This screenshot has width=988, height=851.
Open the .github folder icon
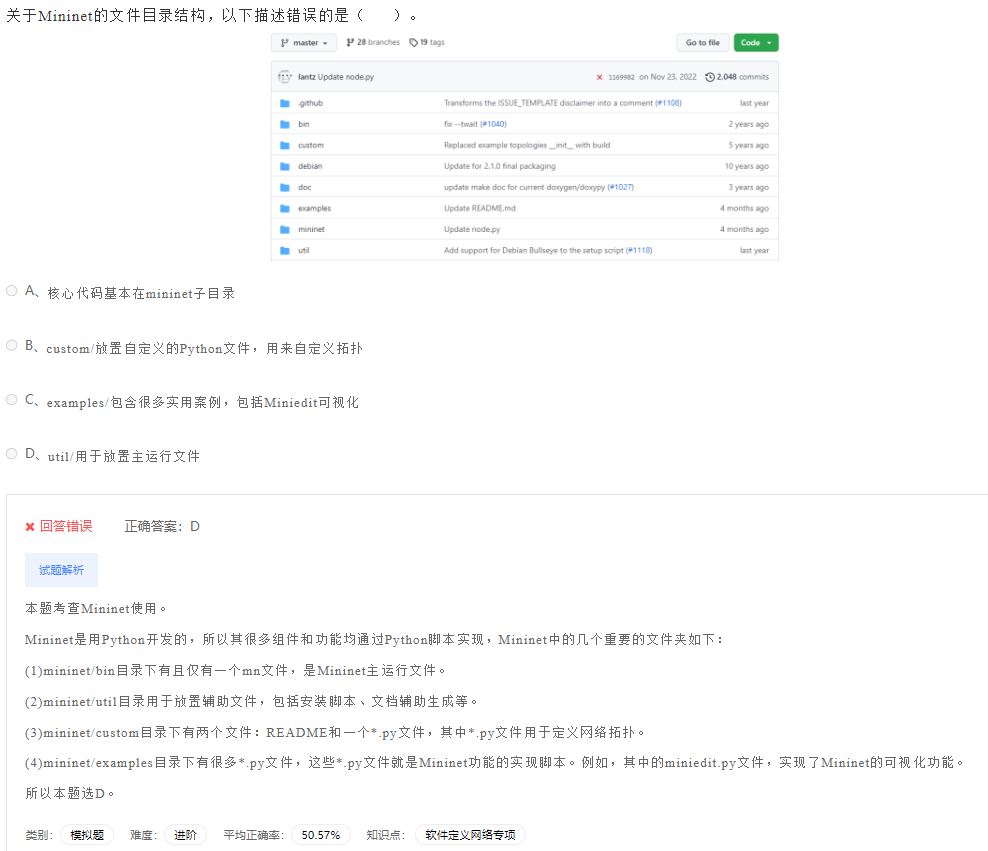pos(287,102)
